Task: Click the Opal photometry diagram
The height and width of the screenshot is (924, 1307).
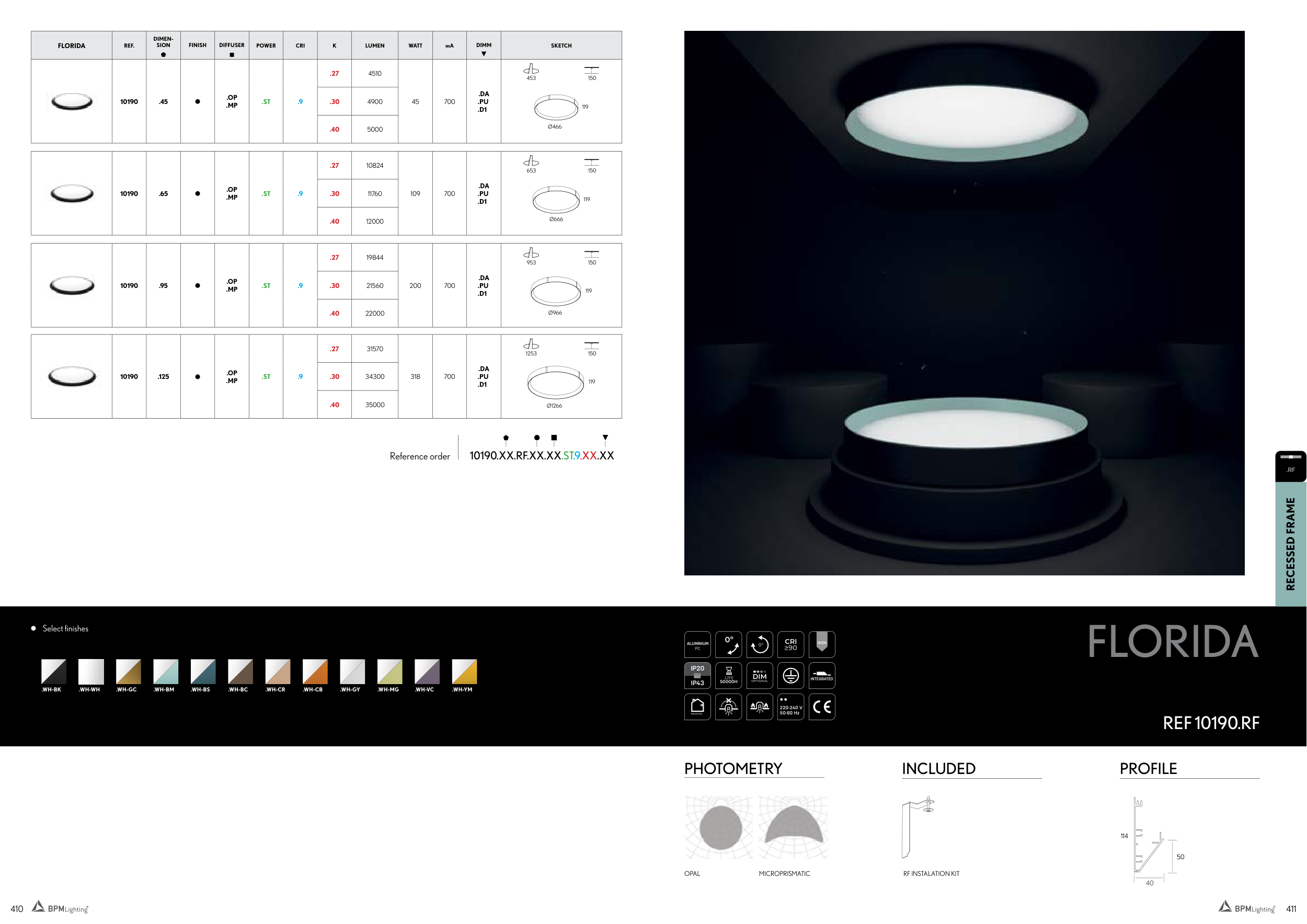Action: [x=719, y=827]
